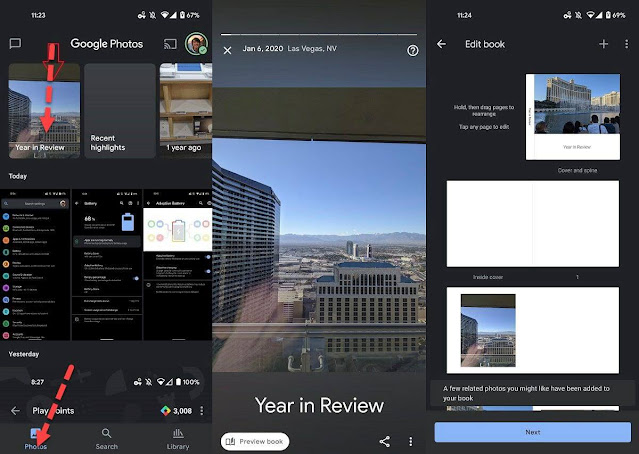Tap the Las Vegas, NV location label

(312, 48)
